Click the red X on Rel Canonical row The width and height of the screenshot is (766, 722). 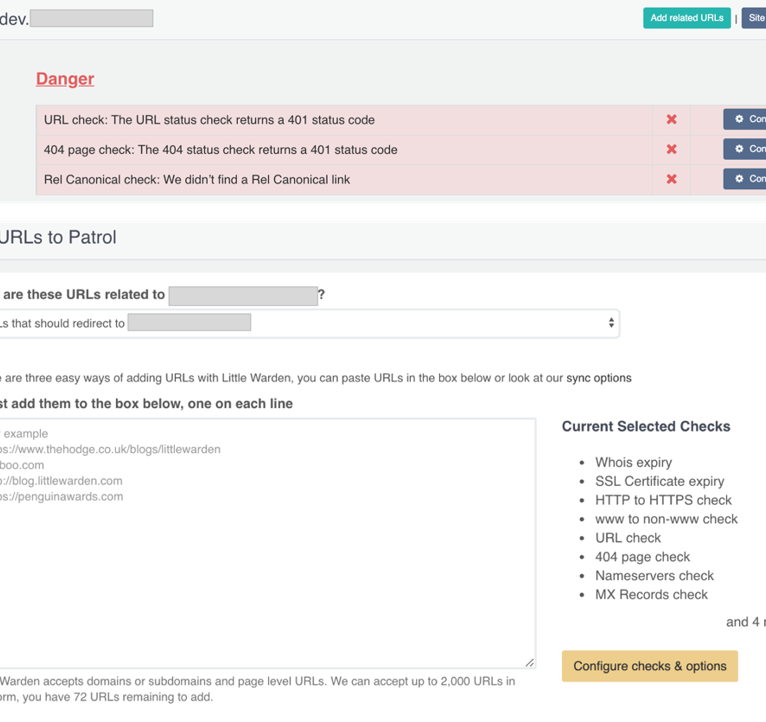pyautogui.click(x=671, y=180)
